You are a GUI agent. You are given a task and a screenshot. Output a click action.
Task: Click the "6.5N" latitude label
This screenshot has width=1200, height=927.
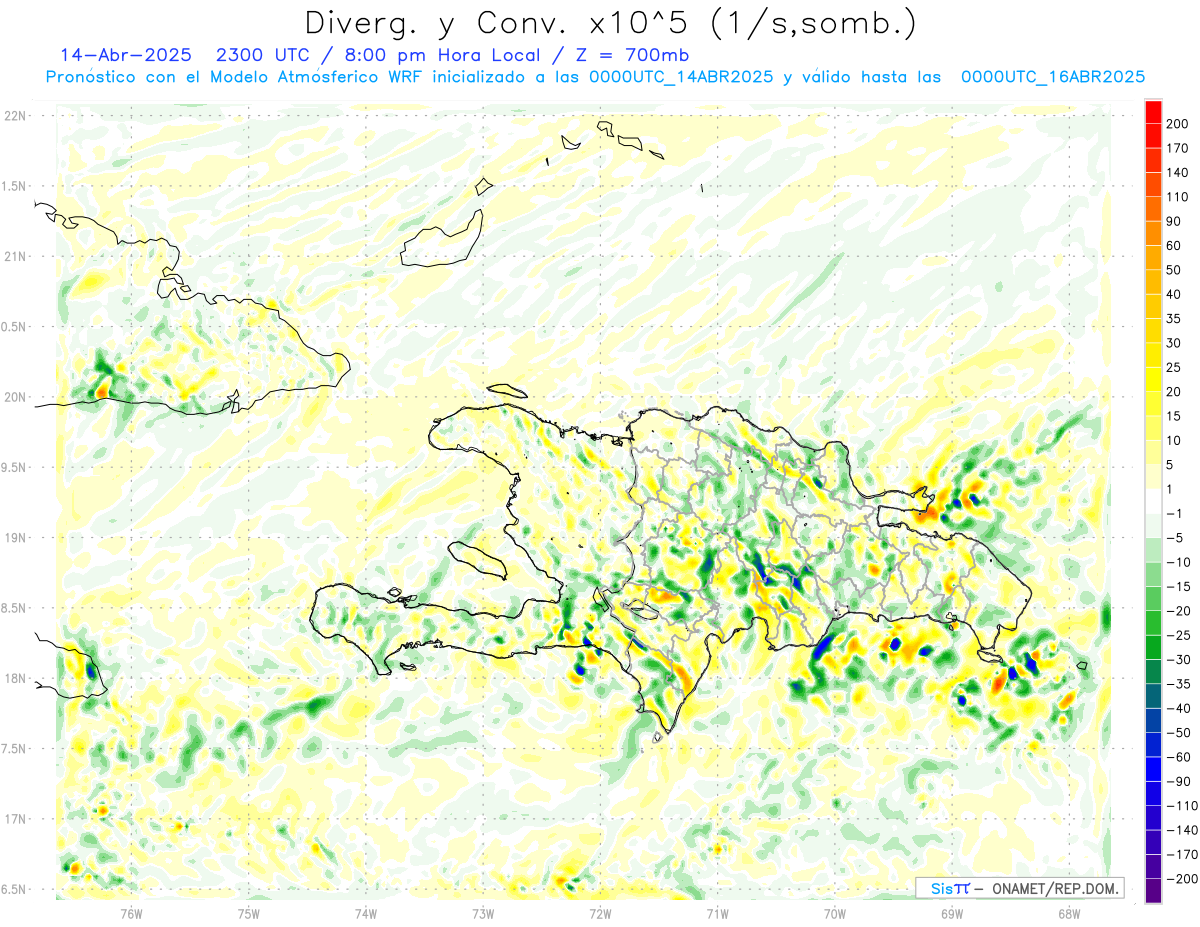pyautogui.click(x=14, y=889)
